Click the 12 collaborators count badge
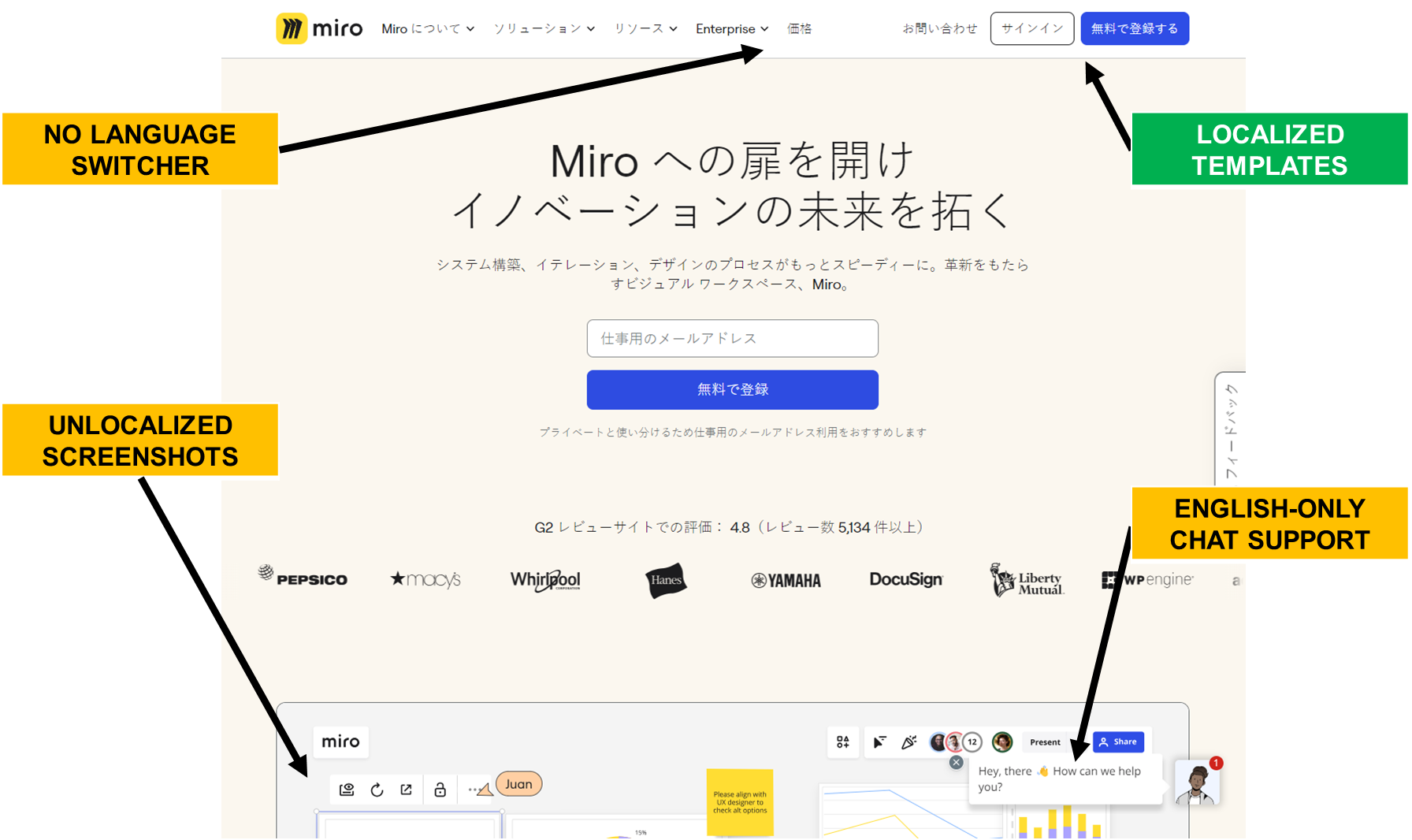 [972, 742]
